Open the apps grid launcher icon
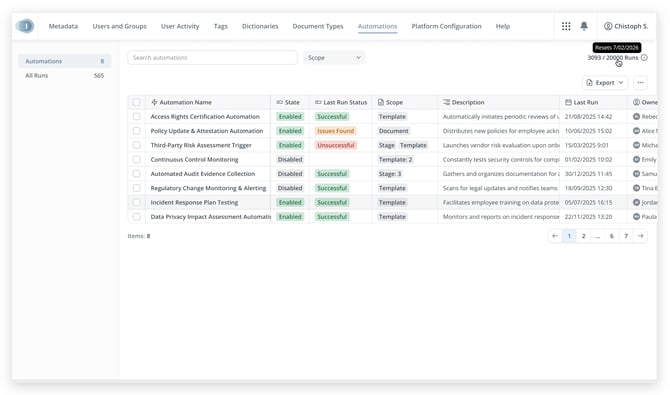 (x=566, y=26)
